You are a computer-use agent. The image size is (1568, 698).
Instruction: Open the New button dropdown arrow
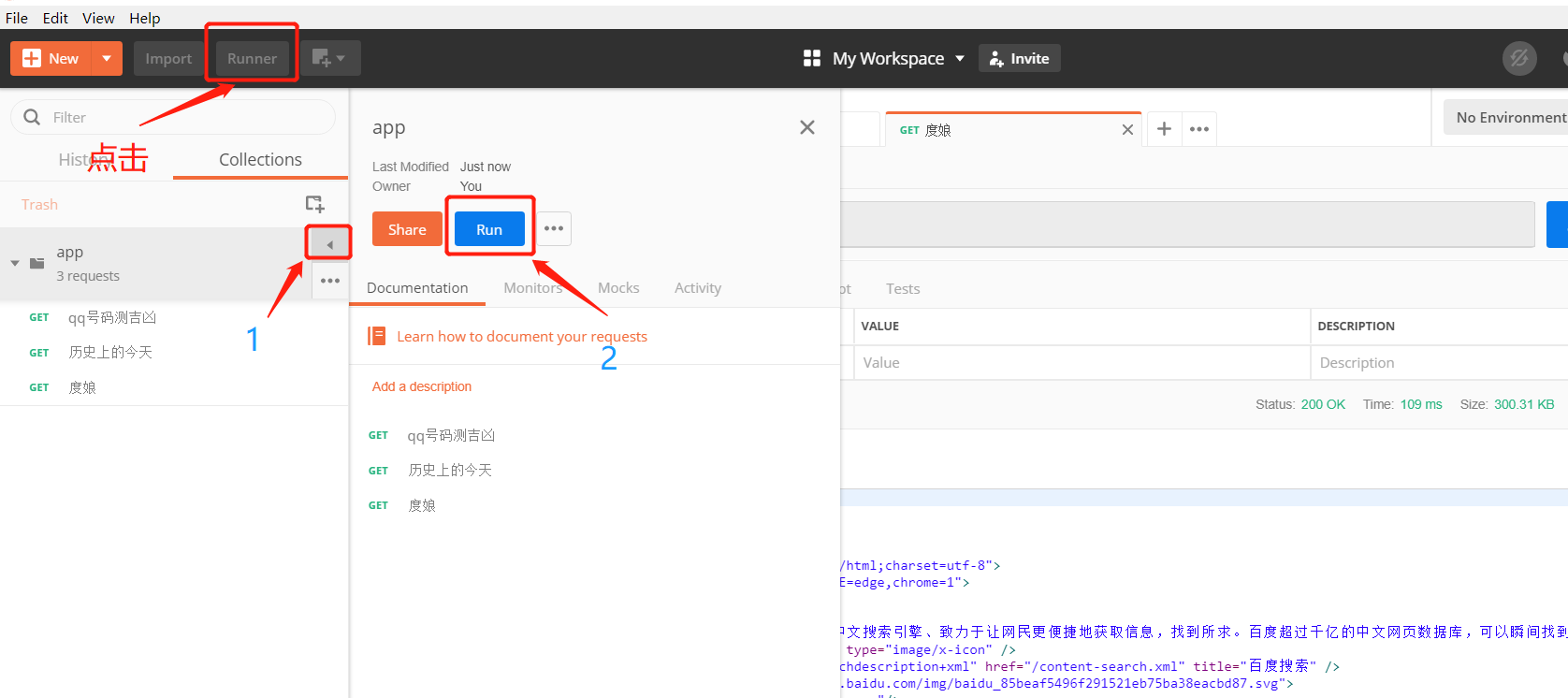point(107,58)
